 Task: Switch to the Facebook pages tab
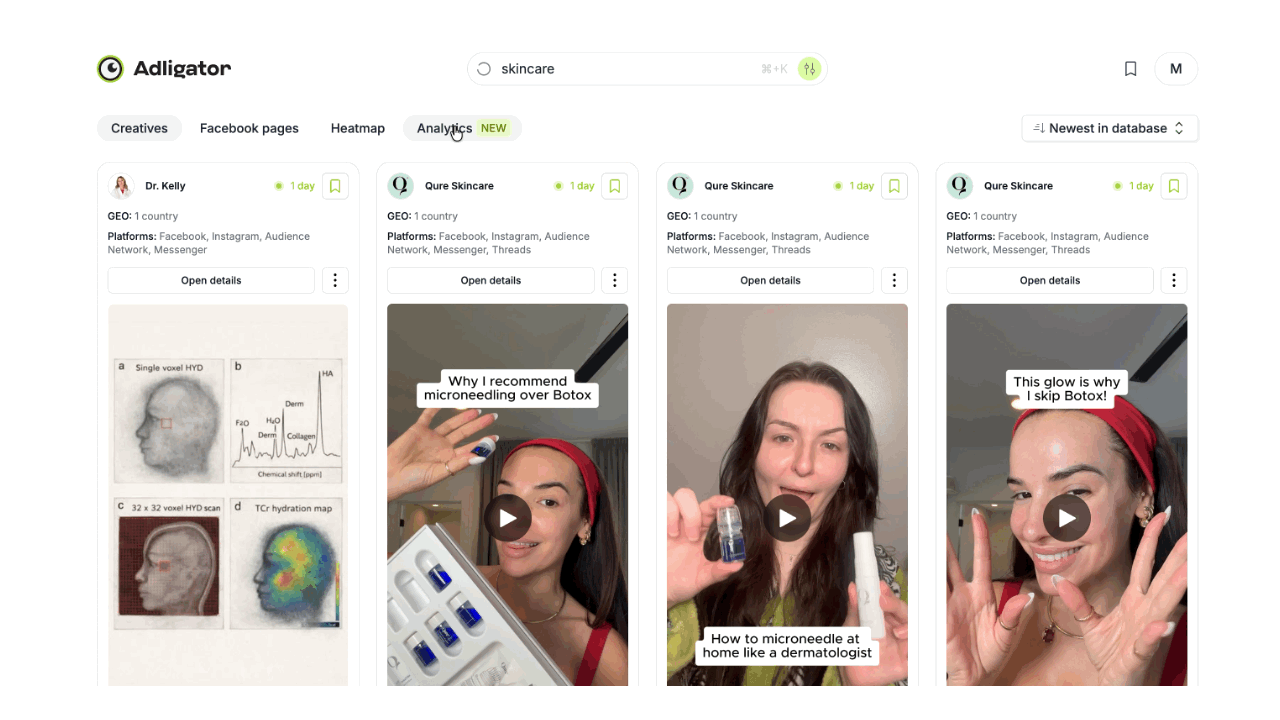pyautogui.click(x=249, y=128)
